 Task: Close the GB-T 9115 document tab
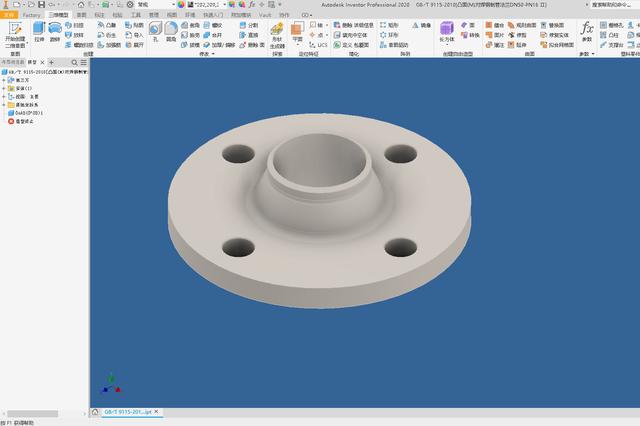[156, 412]
